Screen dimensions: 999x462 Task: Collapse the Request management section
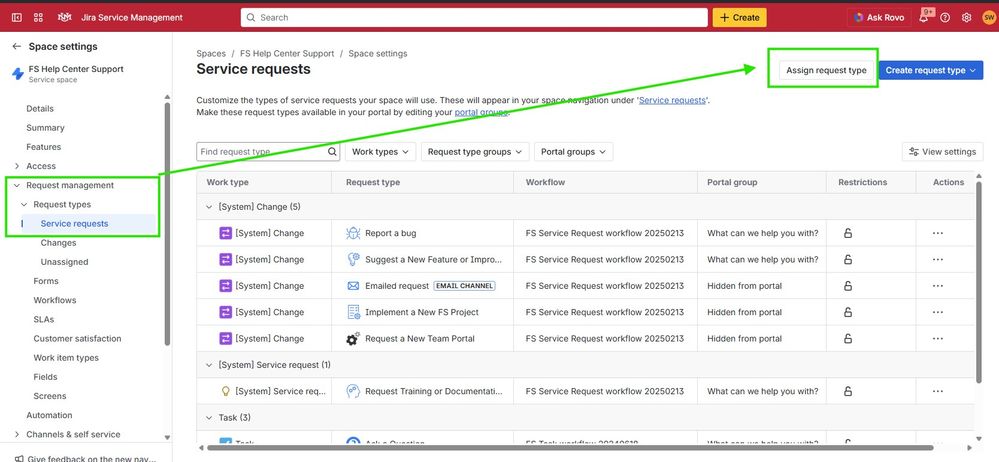(17, 185)
